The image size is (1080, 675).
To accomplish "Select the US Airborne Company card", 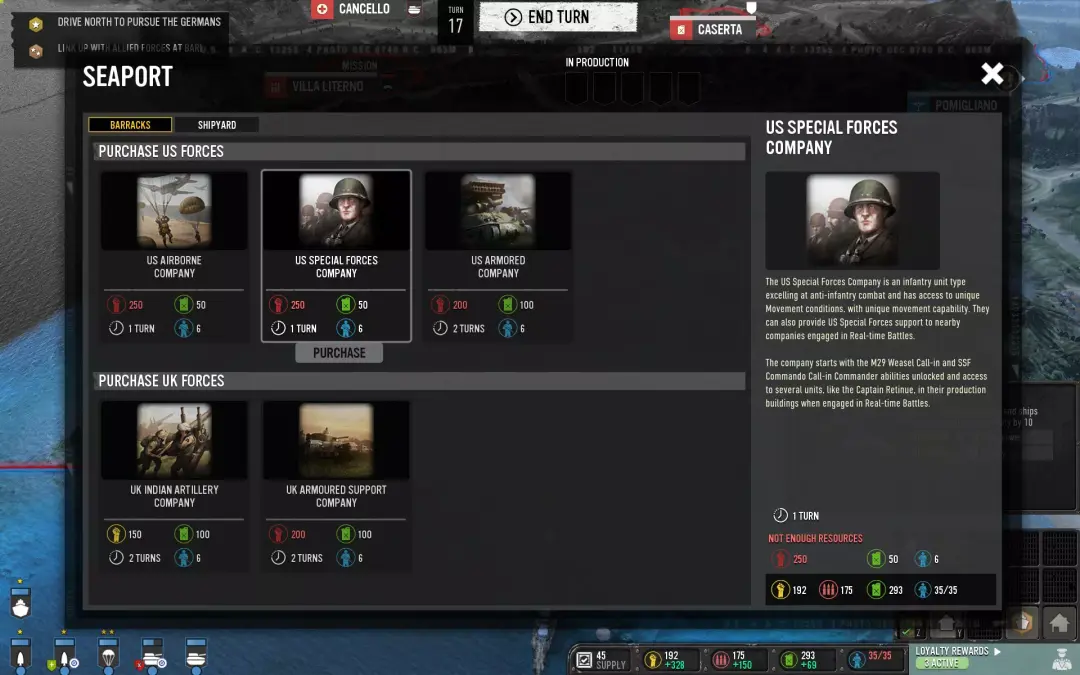I will (x=174, y=256).
